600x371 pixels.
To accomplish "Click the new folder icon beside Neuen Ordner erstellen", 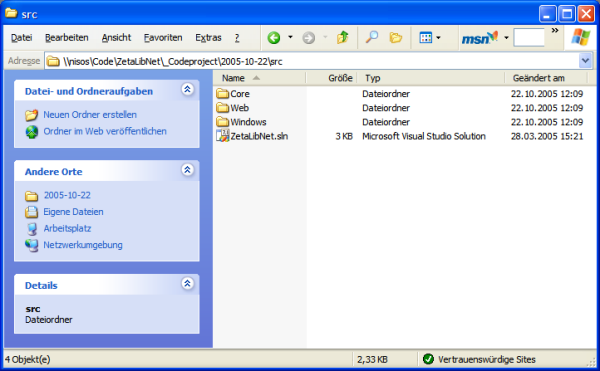I will pyautogui.click(x=32, y=115).
